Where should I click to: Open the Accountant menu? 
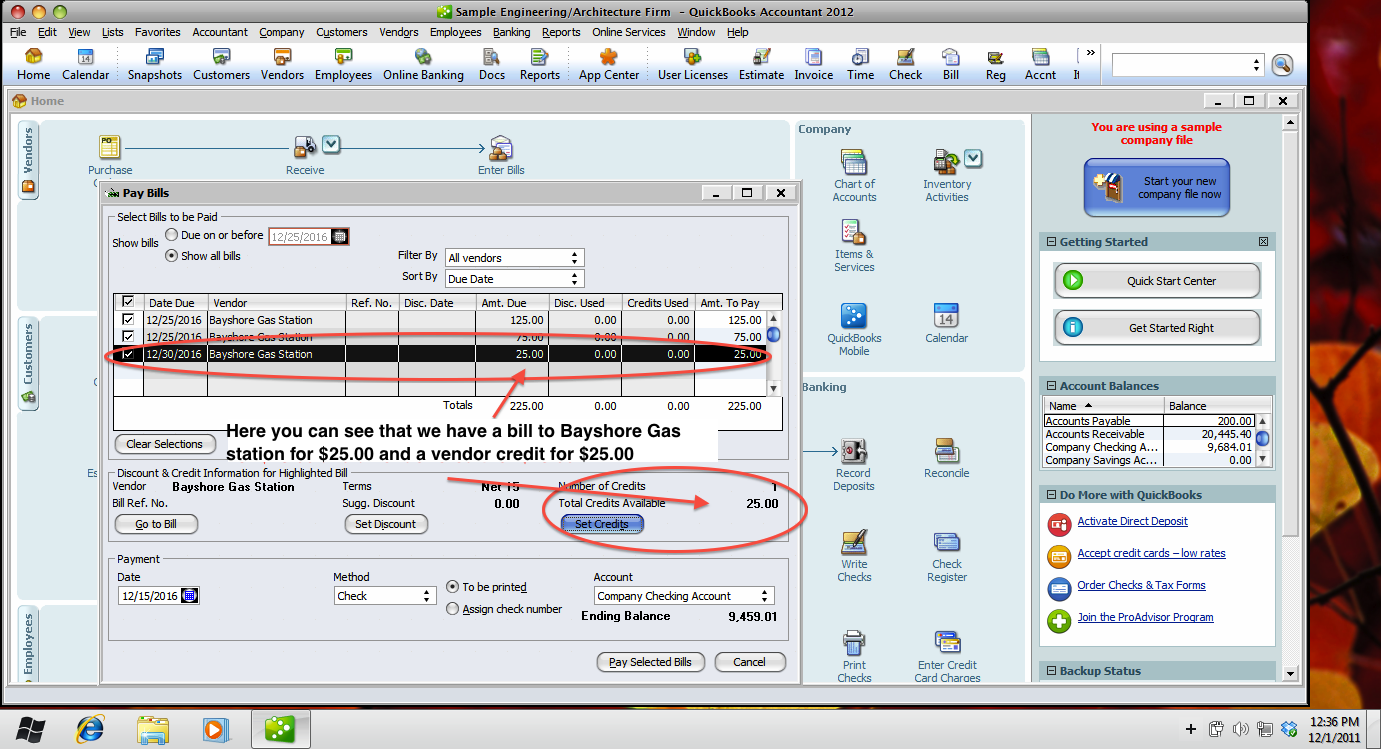220,32
